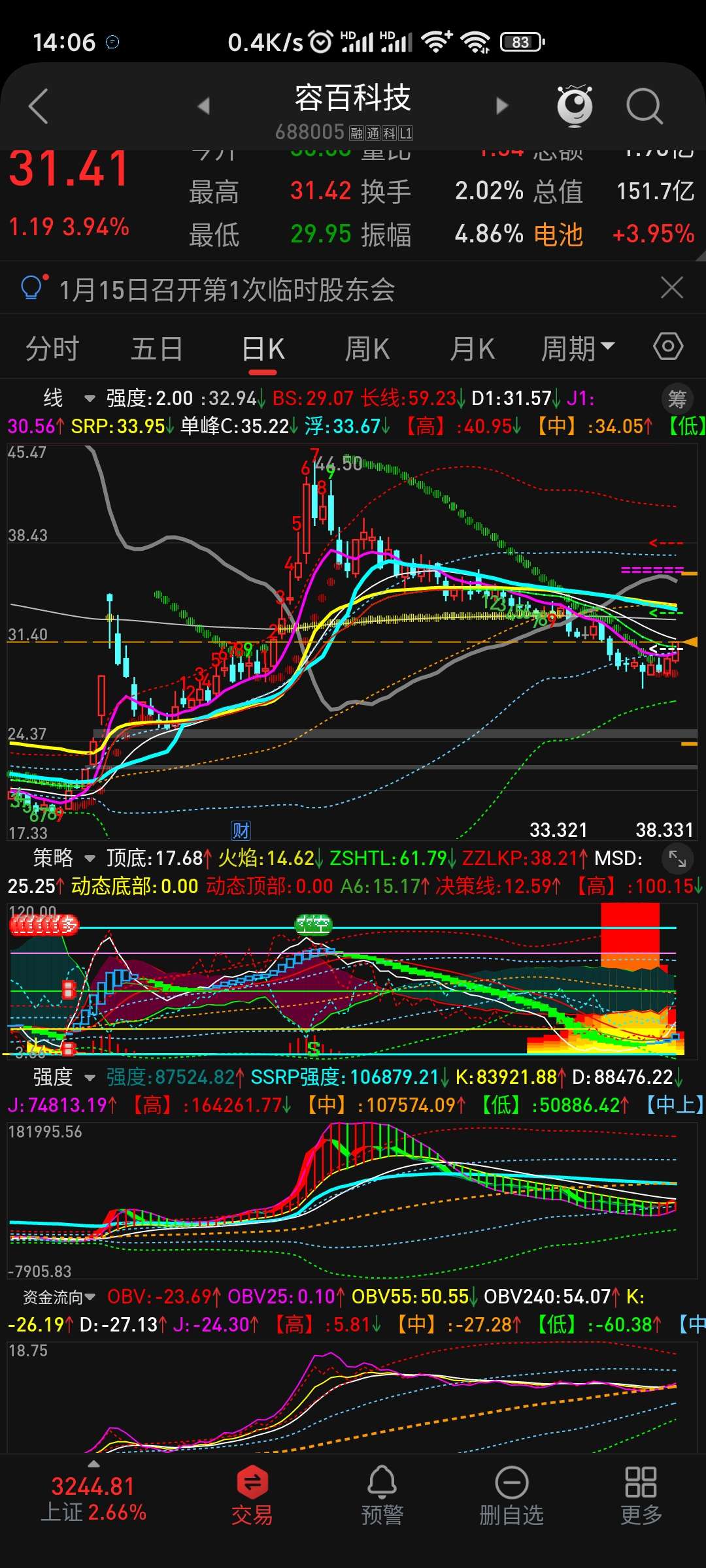The image size is (706, 1568).
Task: Switch to the 月K tab
Action: [472, 348]
